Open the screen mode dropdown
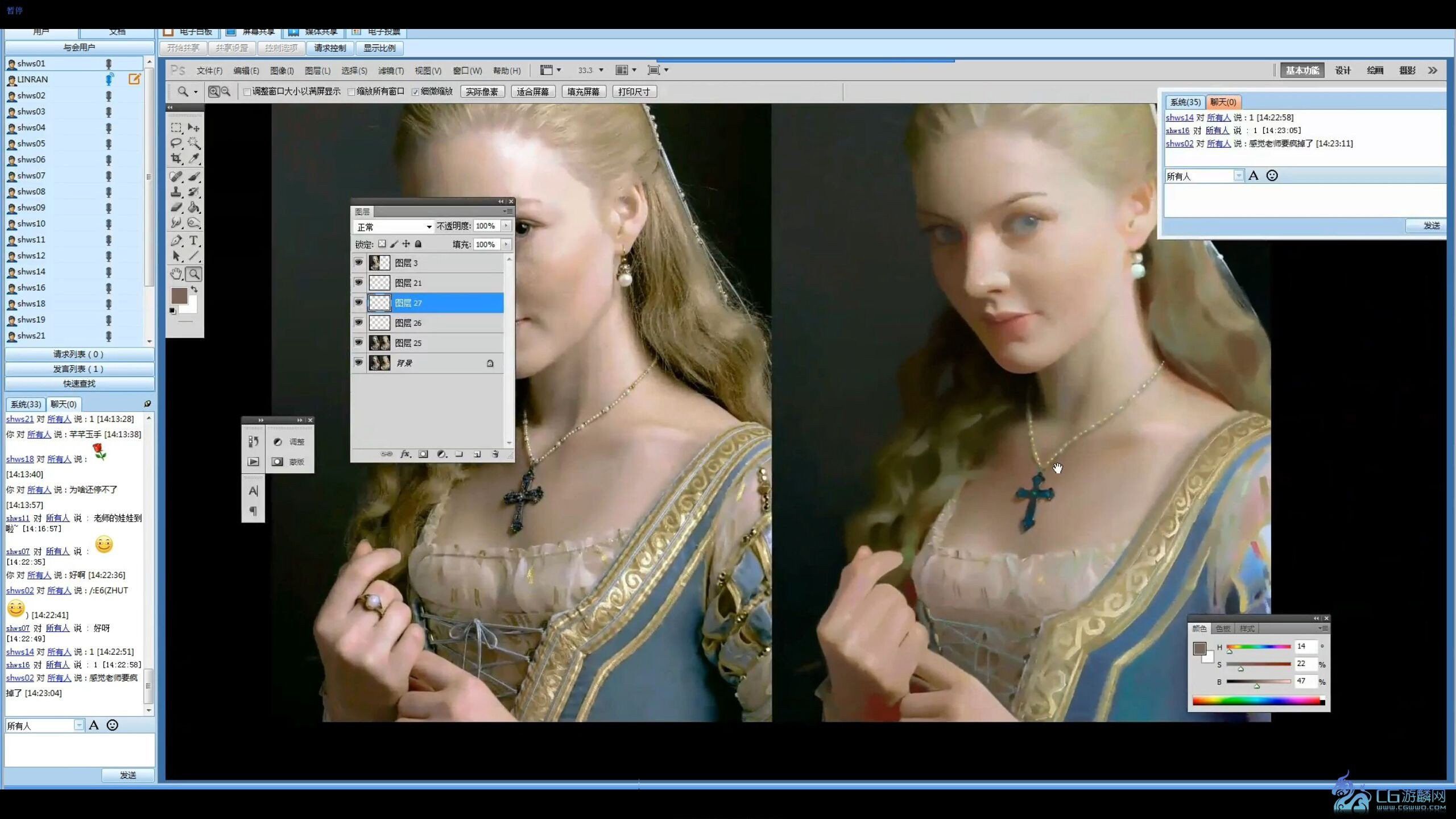 click(658, 70)
